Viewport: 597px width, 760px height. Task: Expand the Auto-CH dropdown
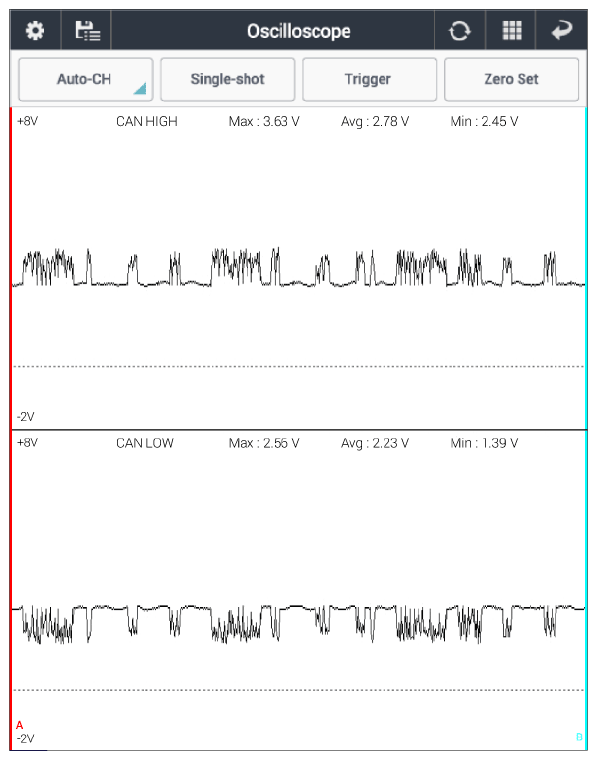click(86, 79)
